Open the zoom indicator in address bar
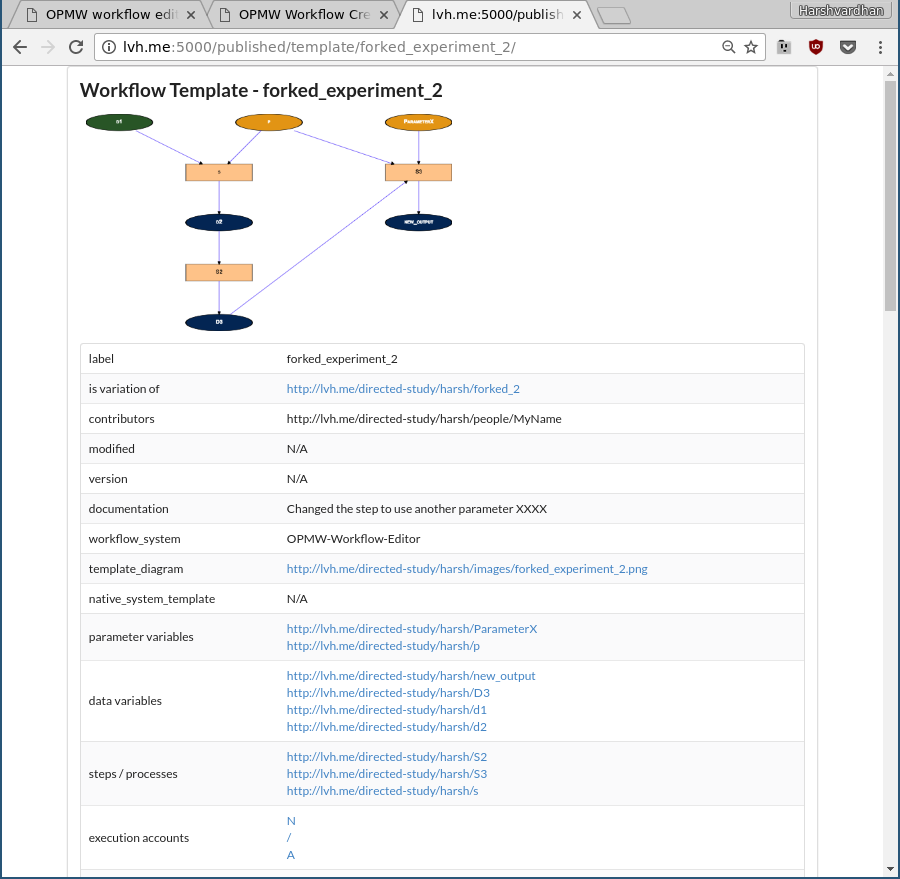 [728, 47]
